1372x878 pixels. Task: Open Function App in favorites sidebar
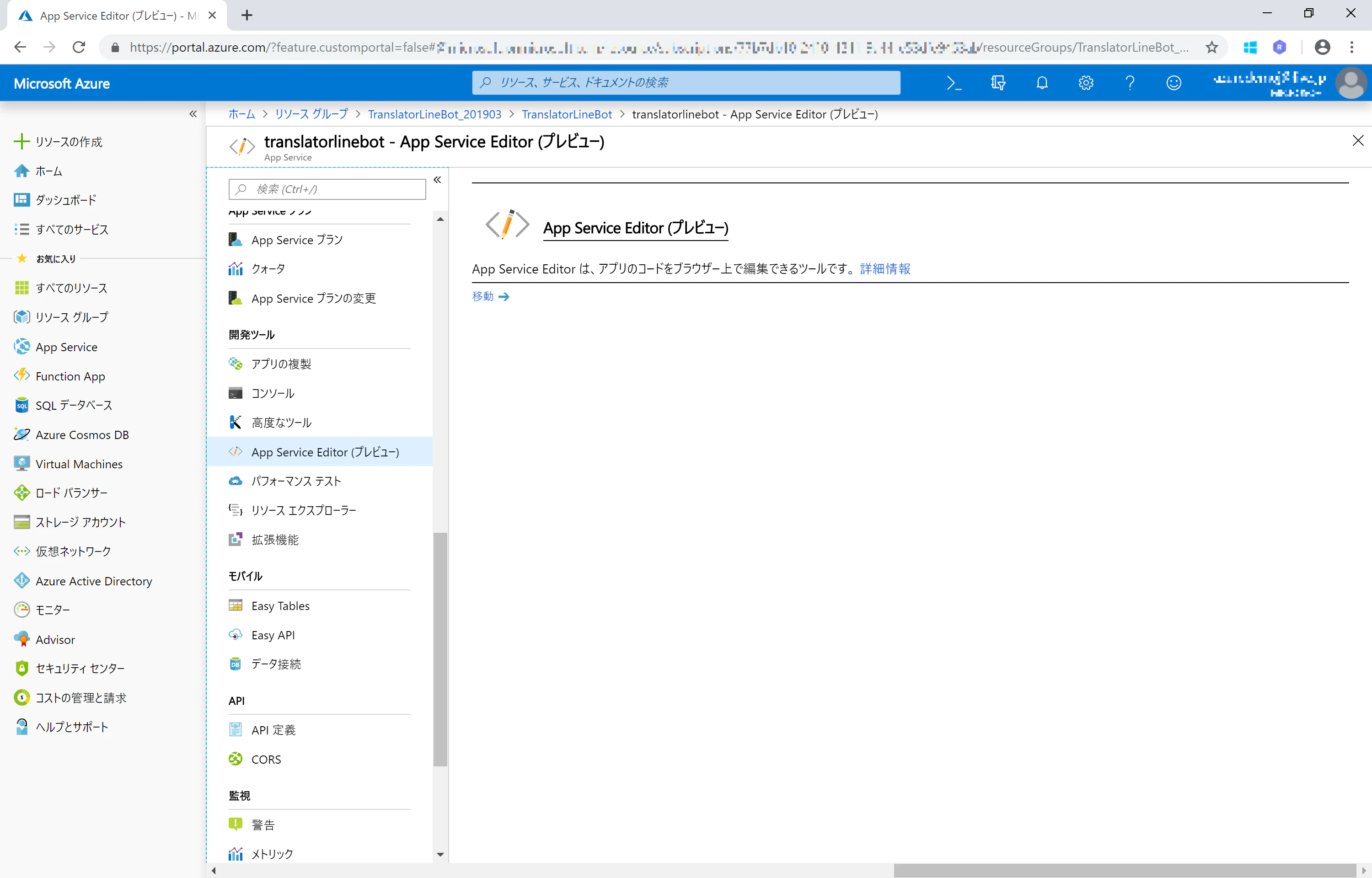click(x=70, y=376)
